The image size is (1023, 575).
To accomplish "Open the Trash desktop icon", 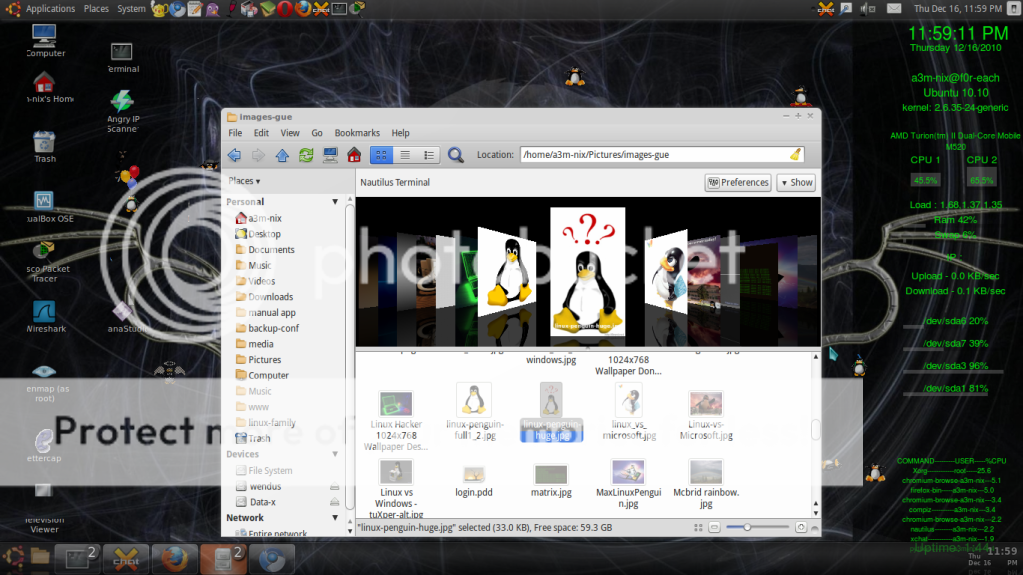I will (x=44, y=147).
